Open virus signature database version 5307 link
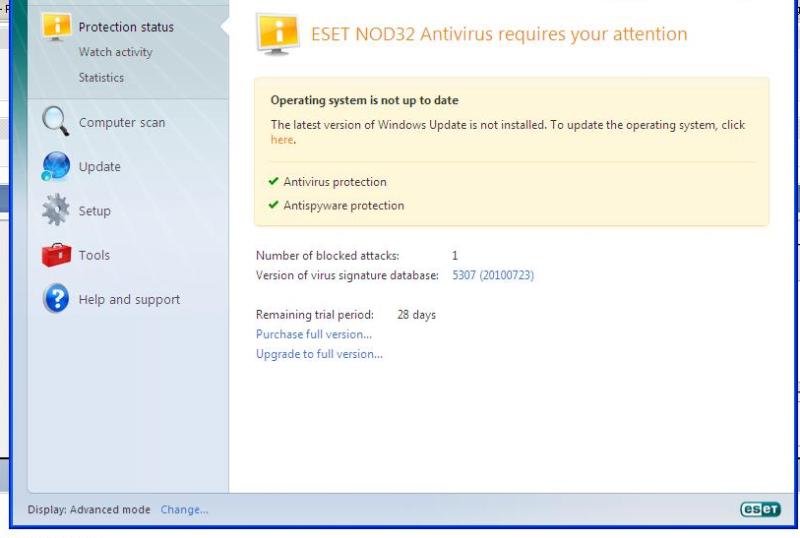This screenshot has width=800, height=538. click(x=493, y=275)
